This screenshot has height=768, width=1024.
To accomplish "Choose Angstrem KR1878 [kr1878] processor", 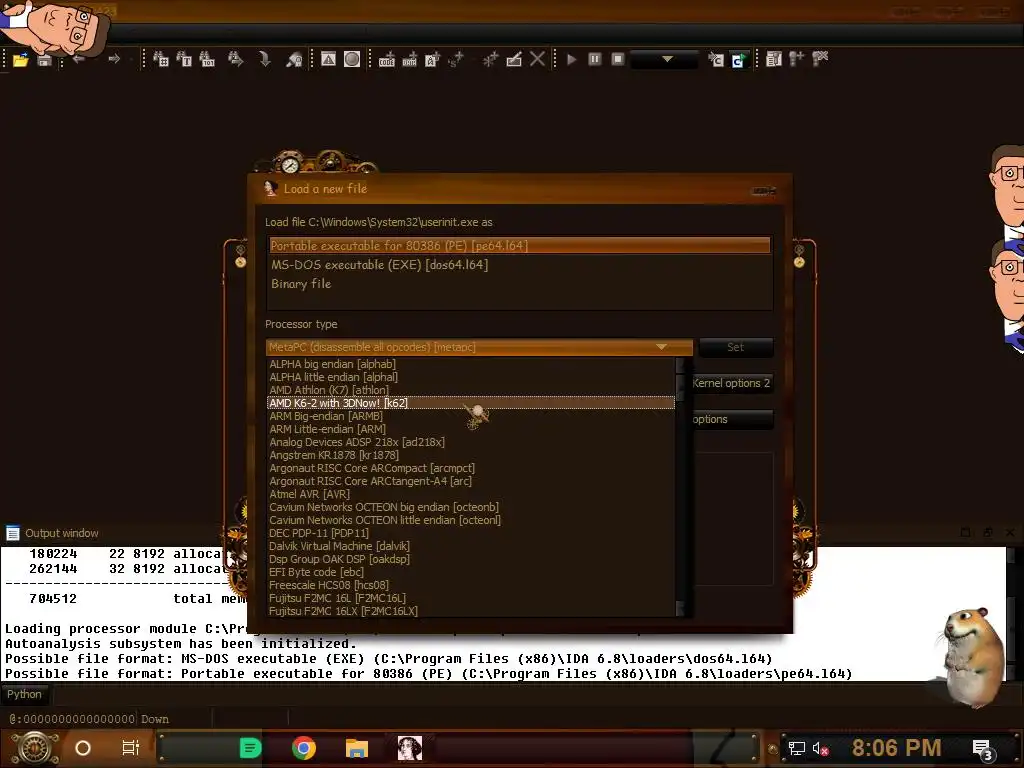I will (x=470, y=455).
